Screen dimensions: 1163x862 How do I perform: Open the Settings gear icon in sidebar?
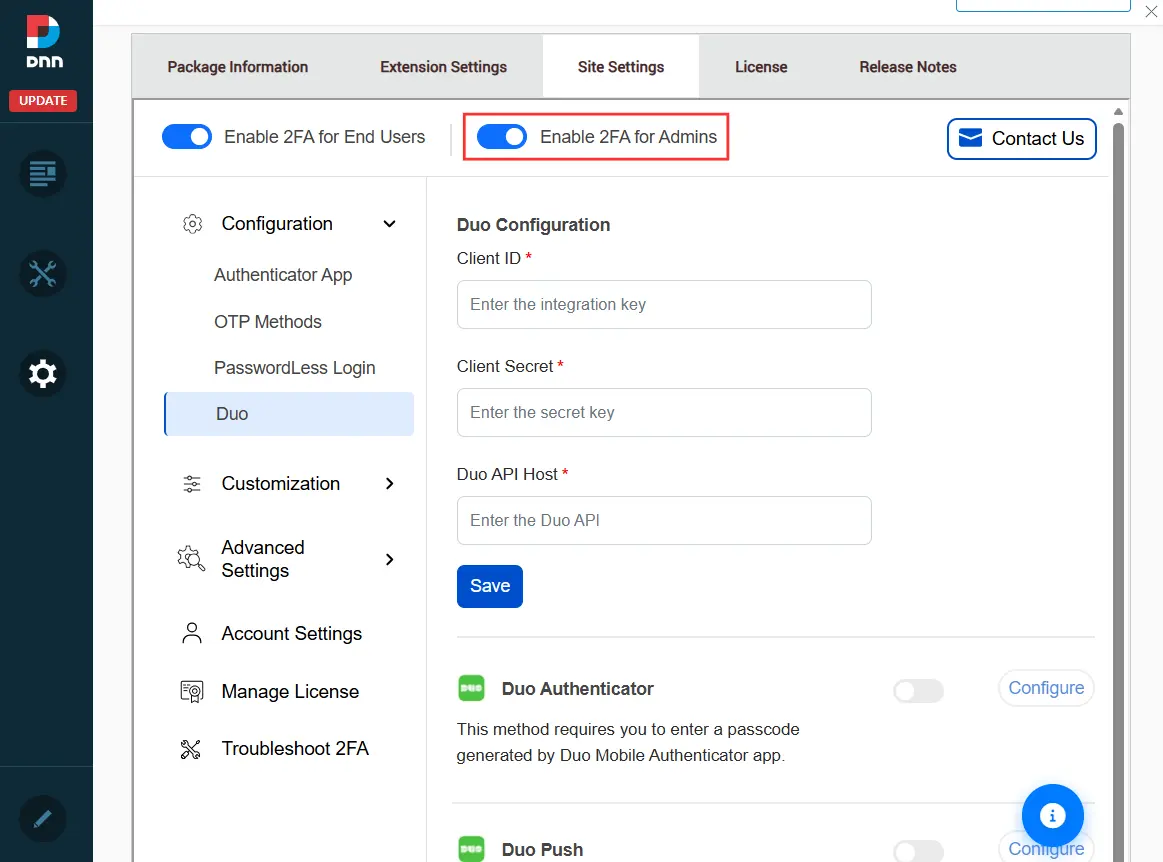pos(42,373)
